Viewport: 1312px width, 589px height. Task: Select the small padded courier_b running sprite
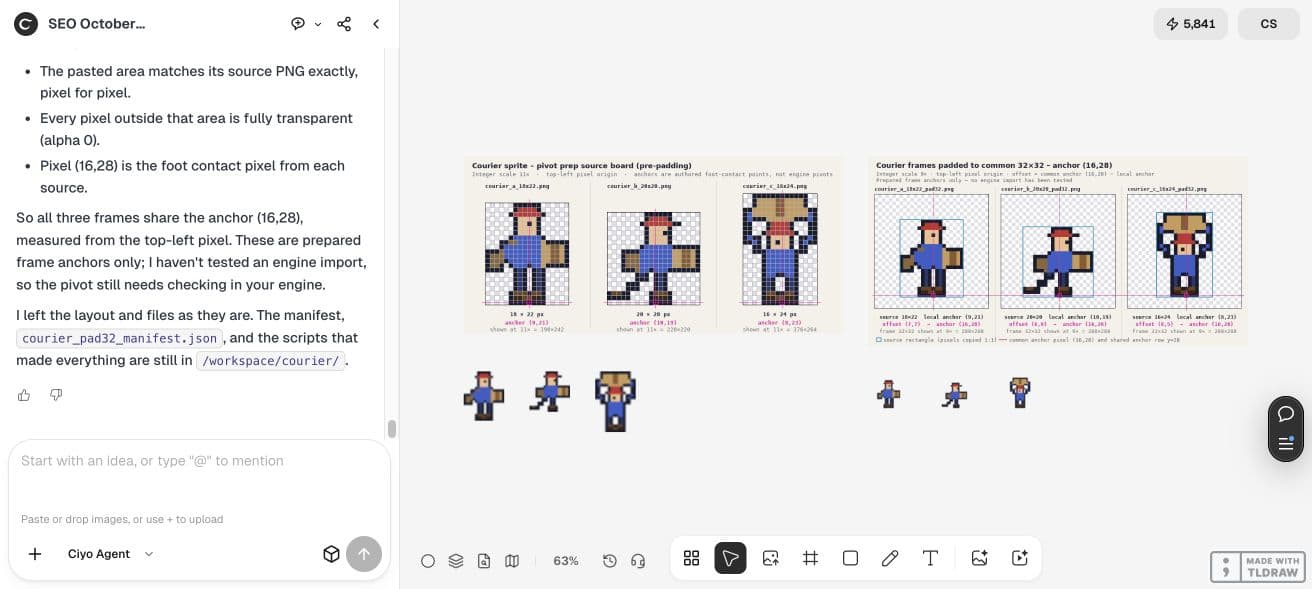pyautogui.click(x=954, y=394)
